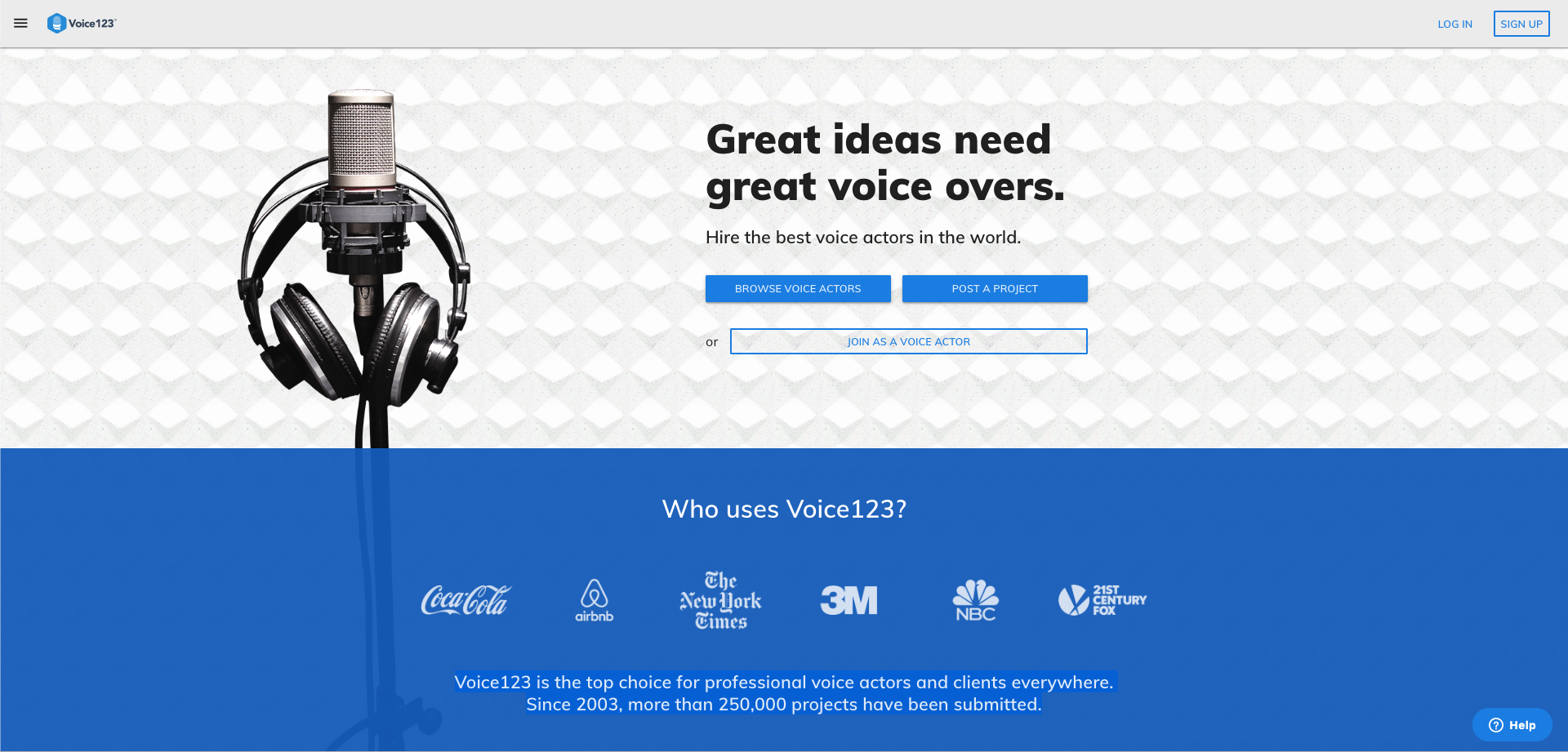
Task: Click the highlighted 'Since 2003' description text
Action: tap(784, 705)
